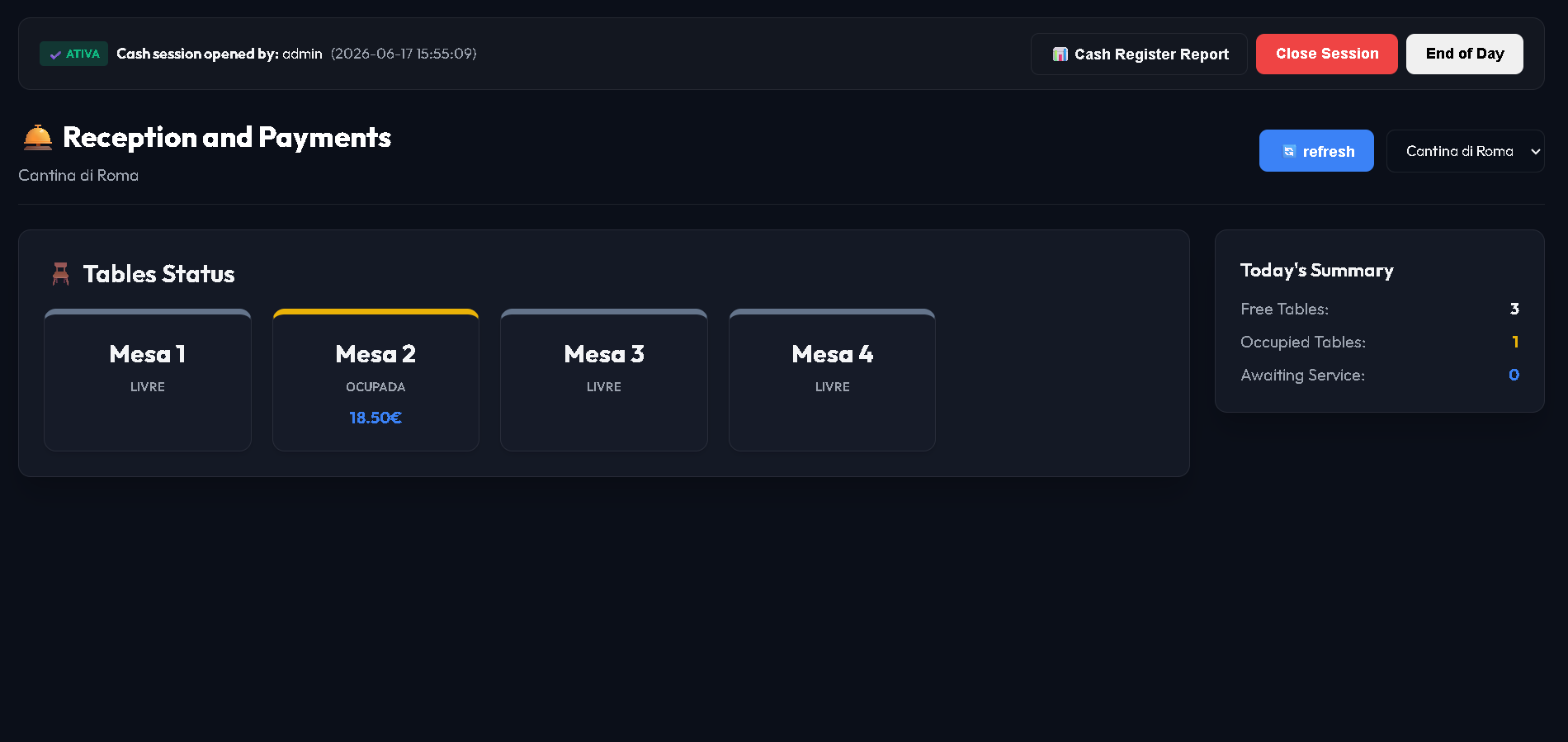Select the Mesa 1 free table card

(x=148, y=380)
